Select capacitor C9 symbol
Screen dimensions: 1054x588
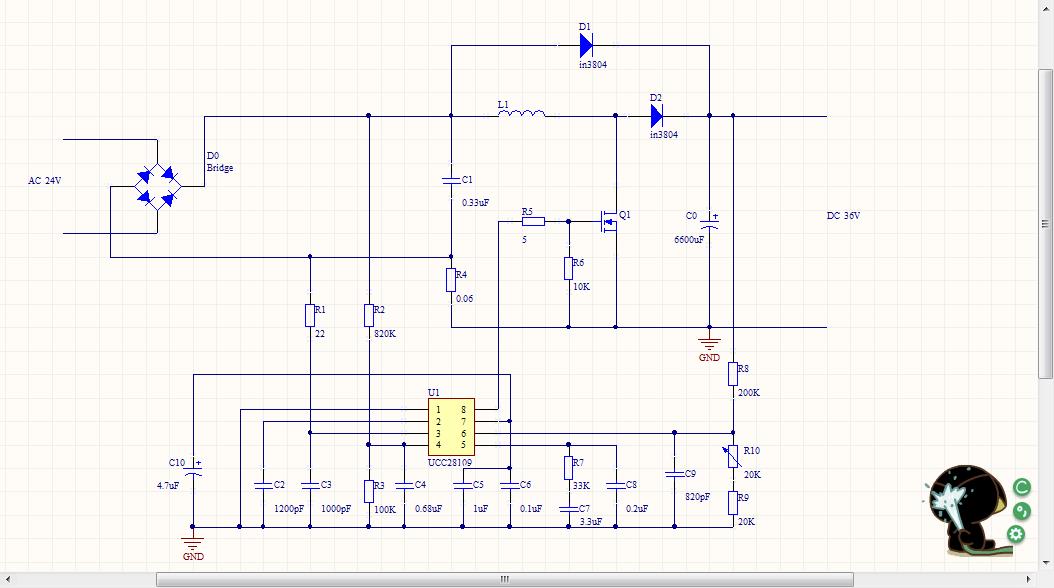[674, 474]
